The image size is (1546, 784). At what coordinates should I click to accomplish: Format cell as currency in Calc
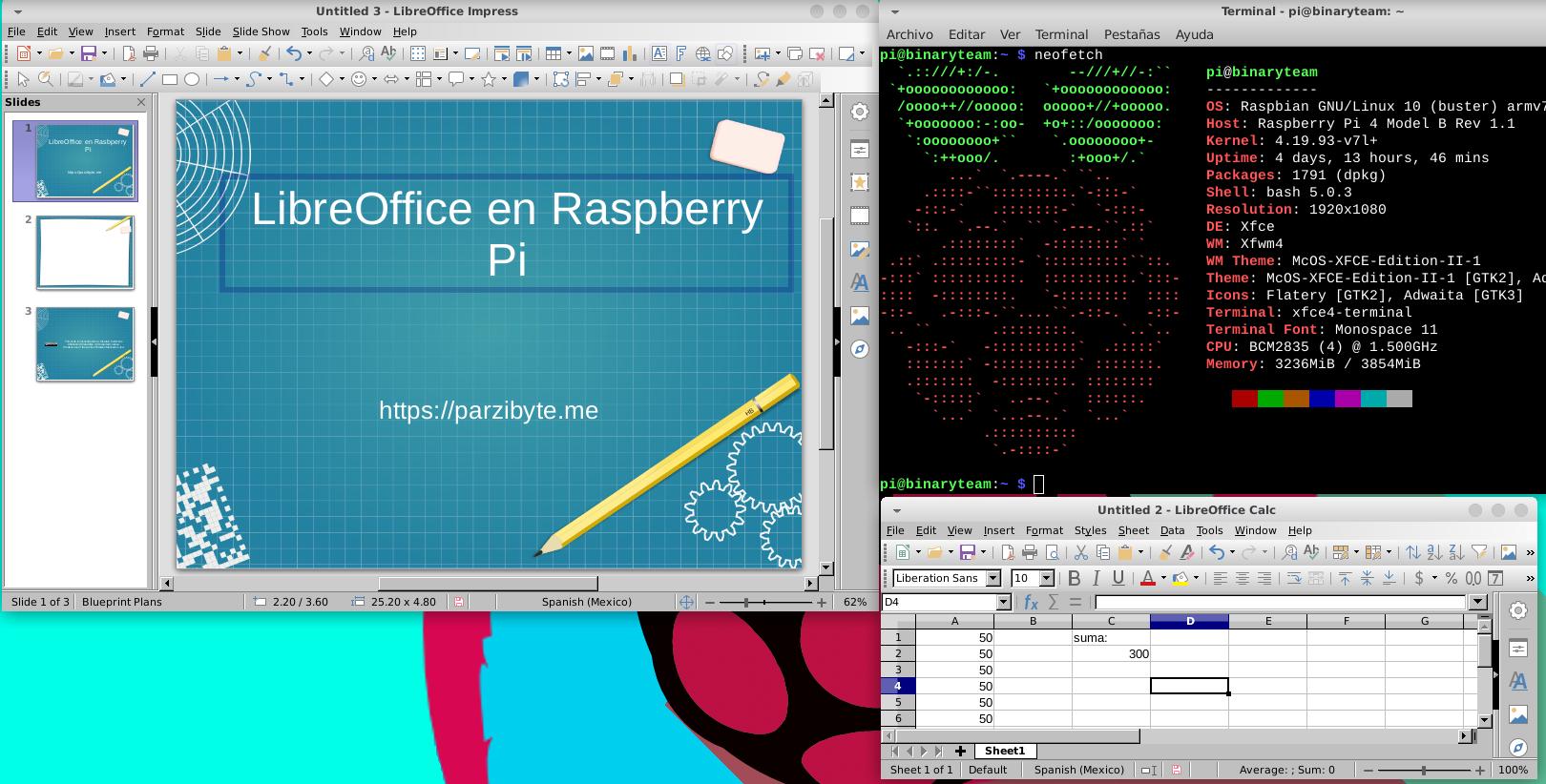1419,578
